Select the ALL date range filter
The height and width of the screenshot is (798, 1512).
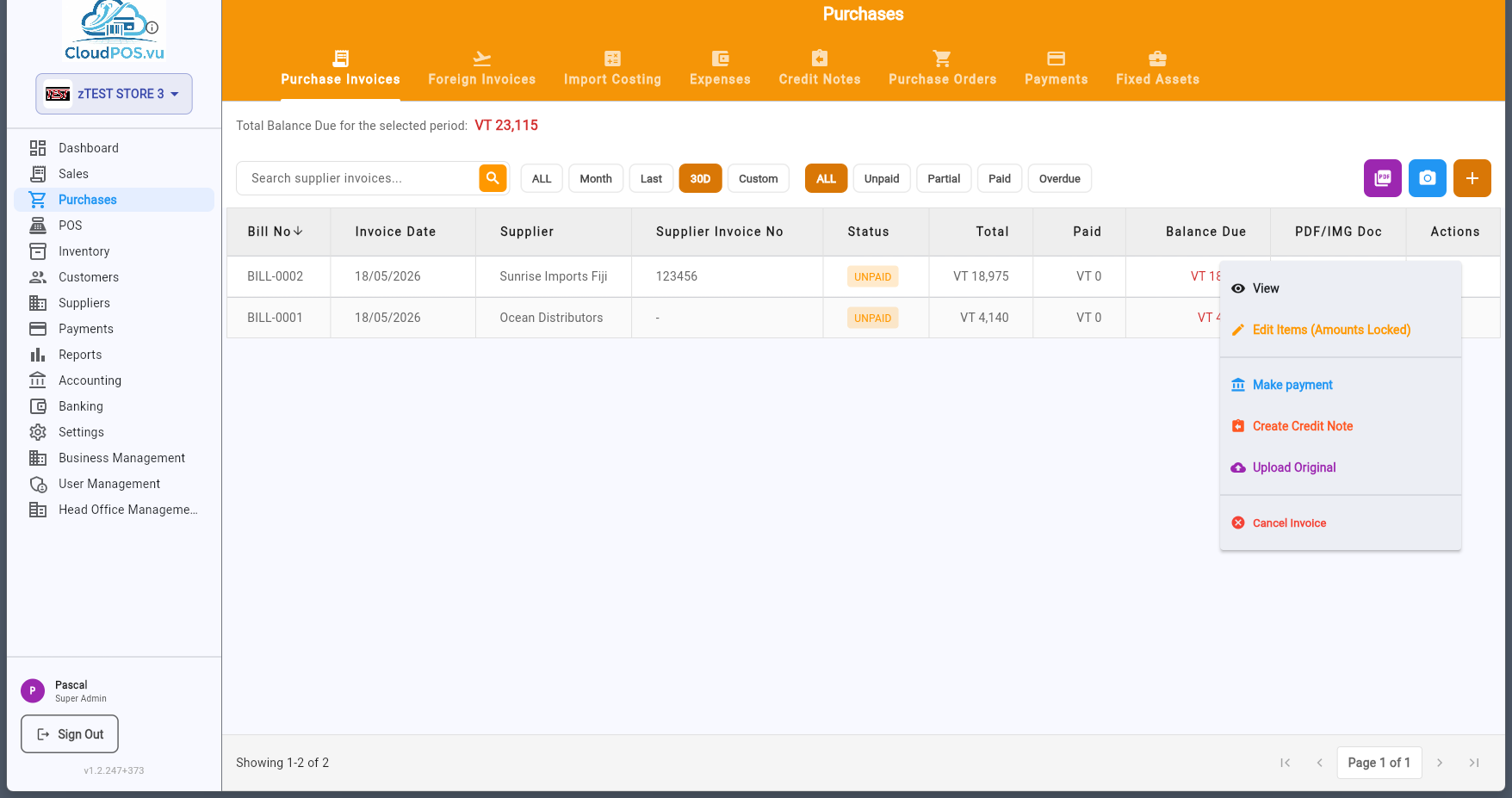pos(542,179)
